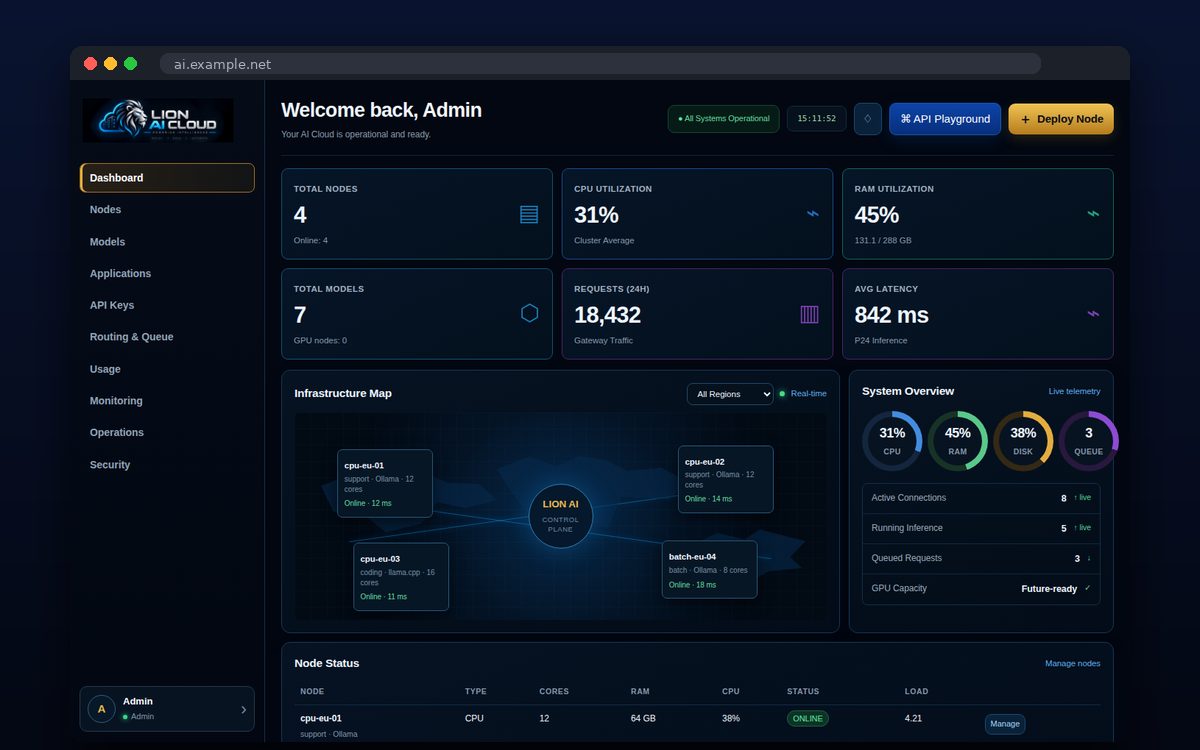Click the STATUS column header
This screenshot has width=1200, height=750.
(x=803, y=691)
